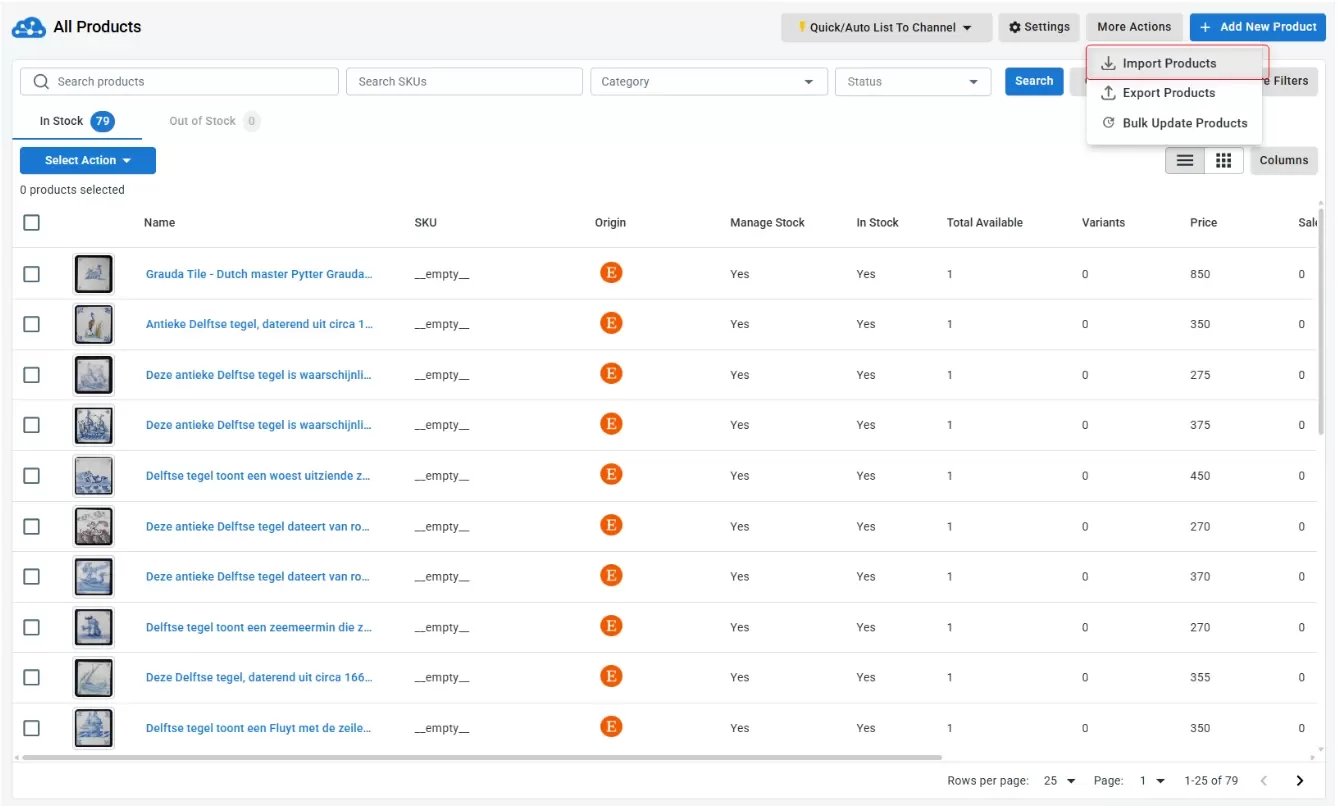Switch to the Out of Stock tab
Image resolution: width=1338 pixels, height=806 pixels.
[214, 121]
